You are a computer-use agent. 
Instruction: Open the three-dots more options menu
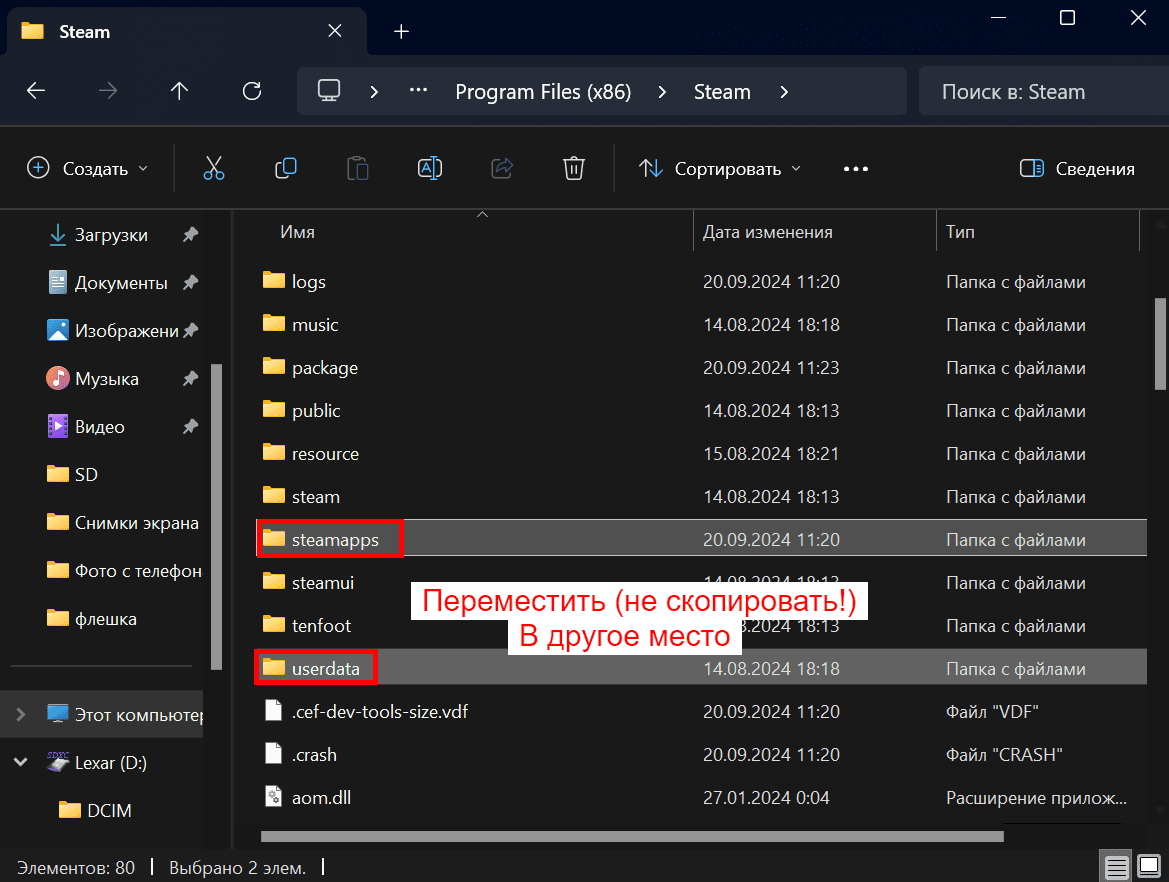[856, 168]
